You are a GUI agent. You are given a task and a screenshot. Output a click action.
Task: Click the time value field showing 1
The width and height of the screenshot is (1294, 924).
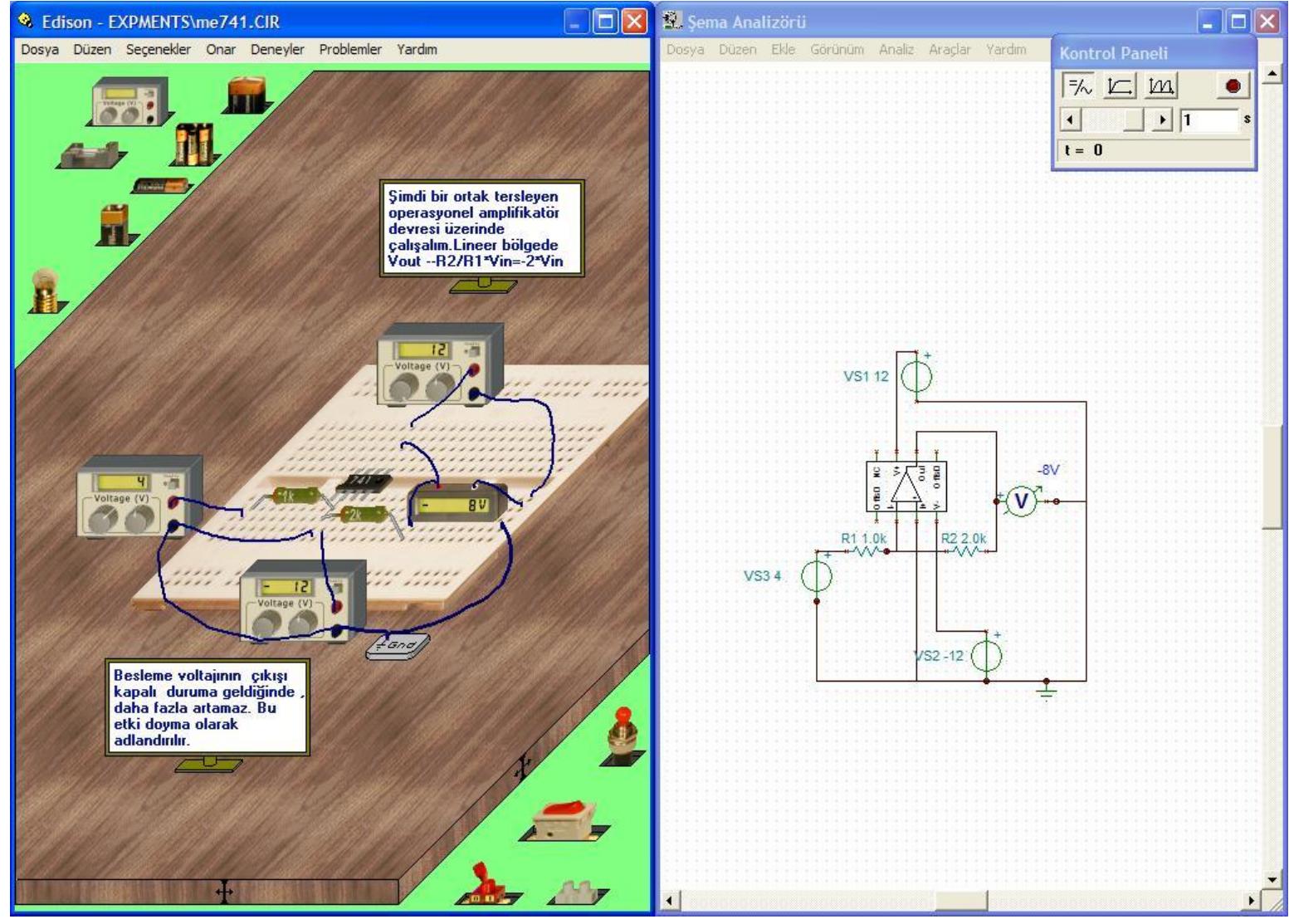click(1209, 120)
